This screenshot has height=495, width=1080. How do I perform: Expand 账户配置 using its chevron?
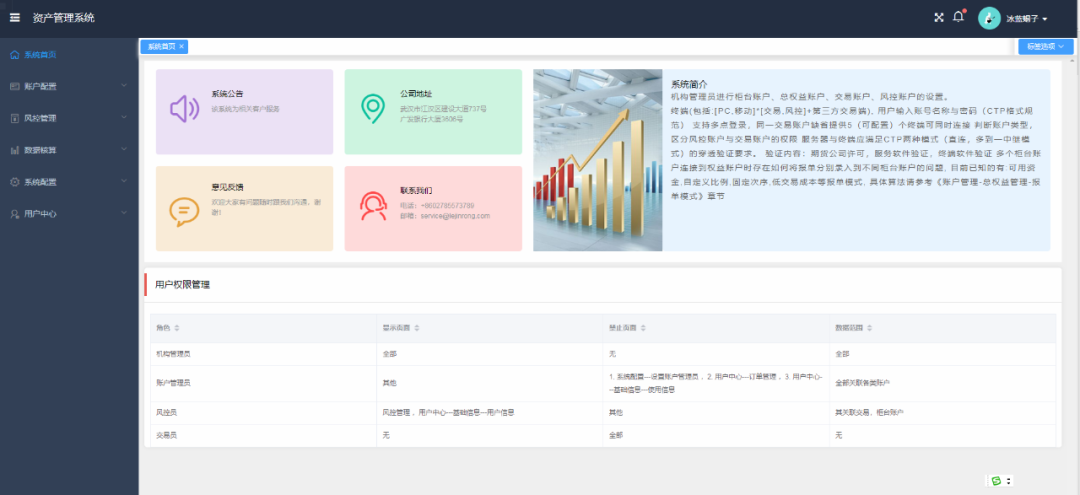(x=124, y=86)
